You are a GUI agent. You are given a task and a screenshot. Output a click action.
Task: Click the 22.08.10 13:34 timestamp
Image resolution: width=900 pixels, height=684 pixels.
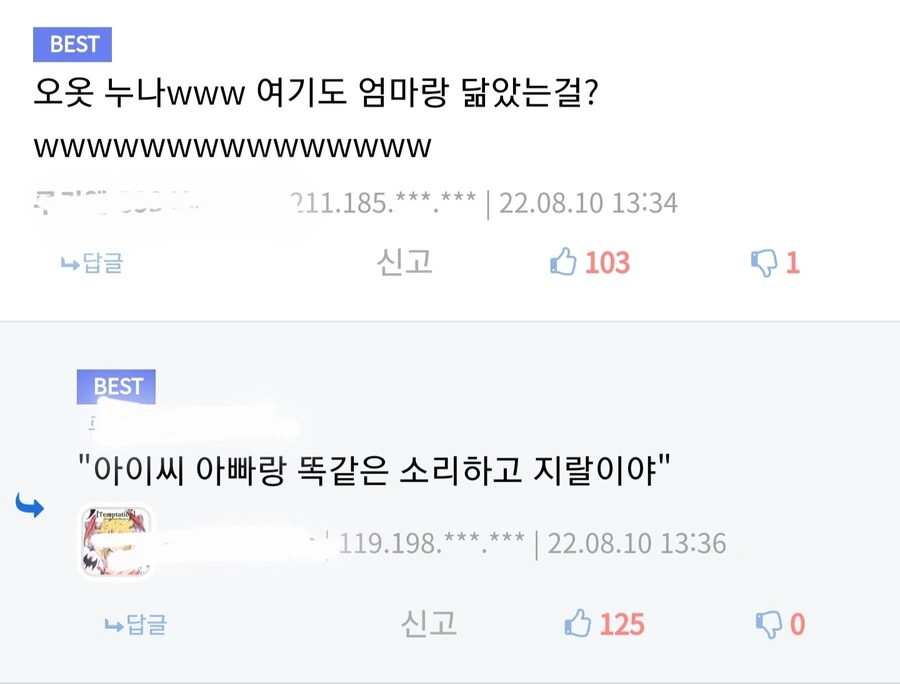(x=588, y=203)
